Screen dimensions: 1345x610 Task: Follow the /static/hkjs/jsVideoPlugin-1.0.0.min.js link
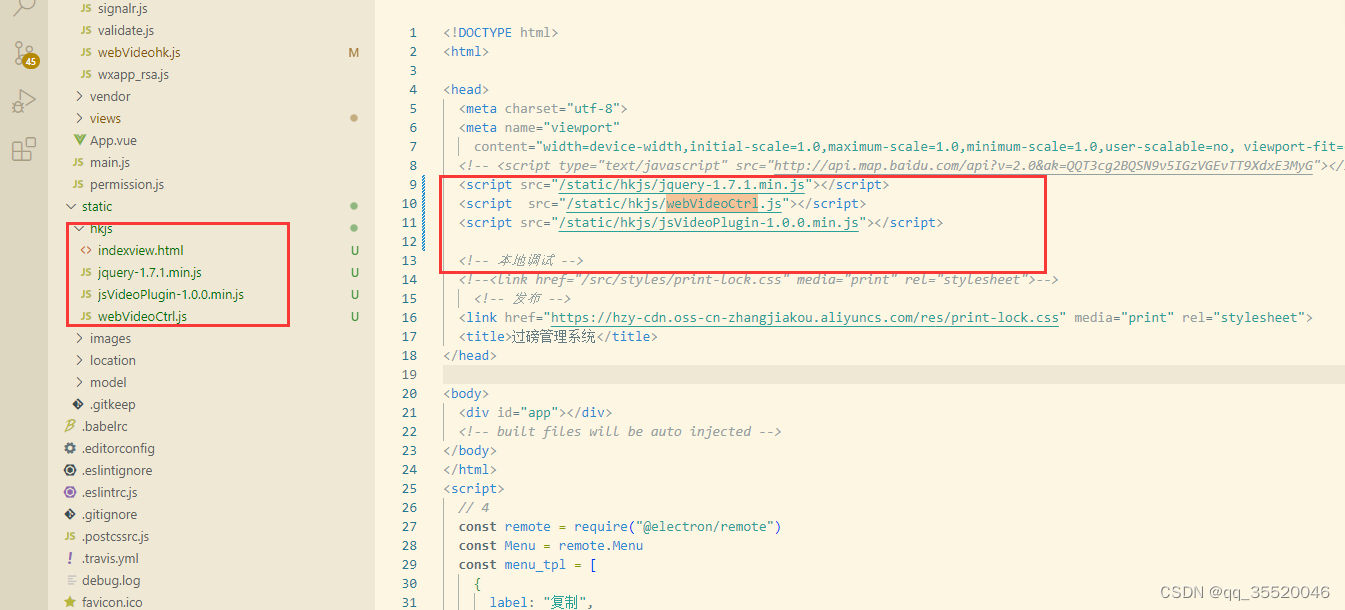[709, 222]
